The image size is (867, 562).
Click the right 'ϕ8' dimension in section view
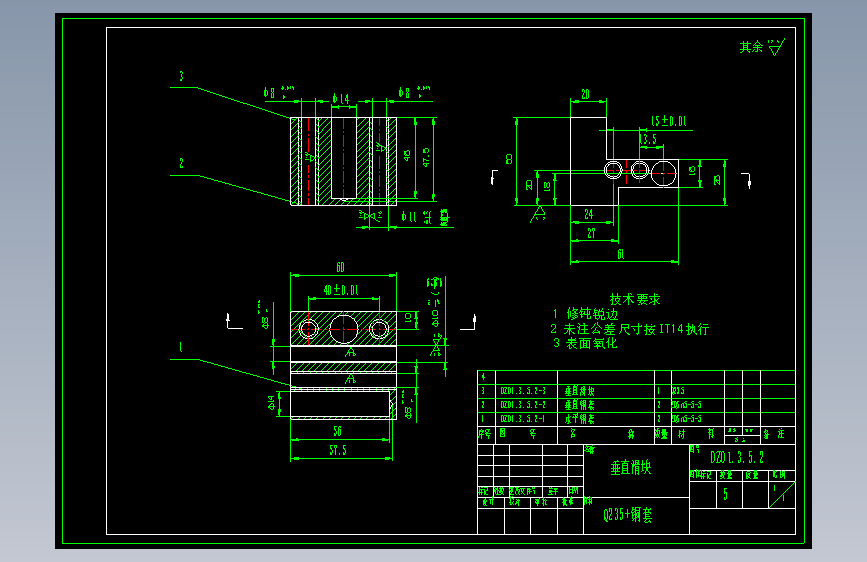tap(404, 92)
